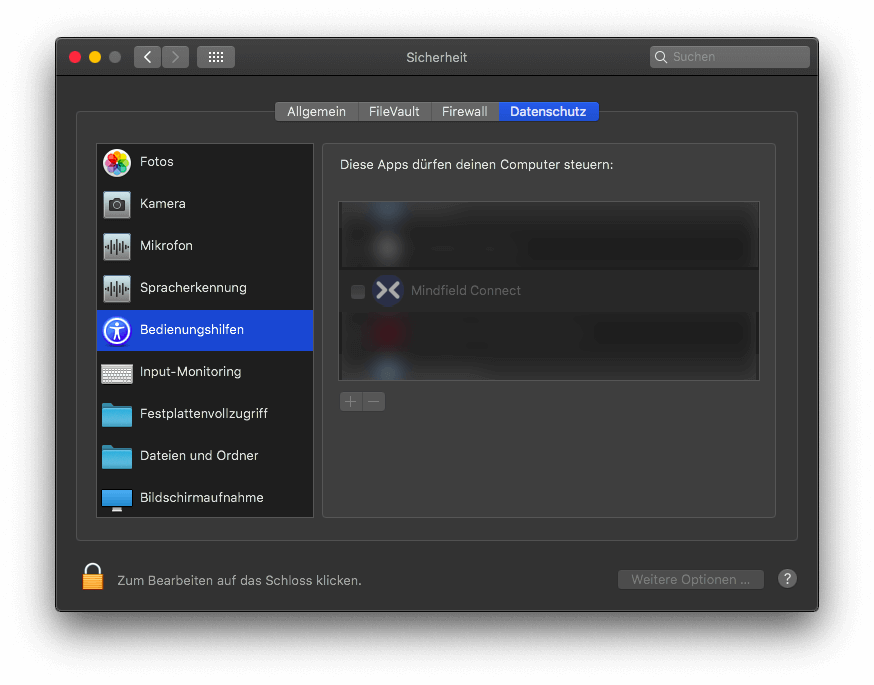
Task: Open help with the question mark button
Action: [787, 579]
